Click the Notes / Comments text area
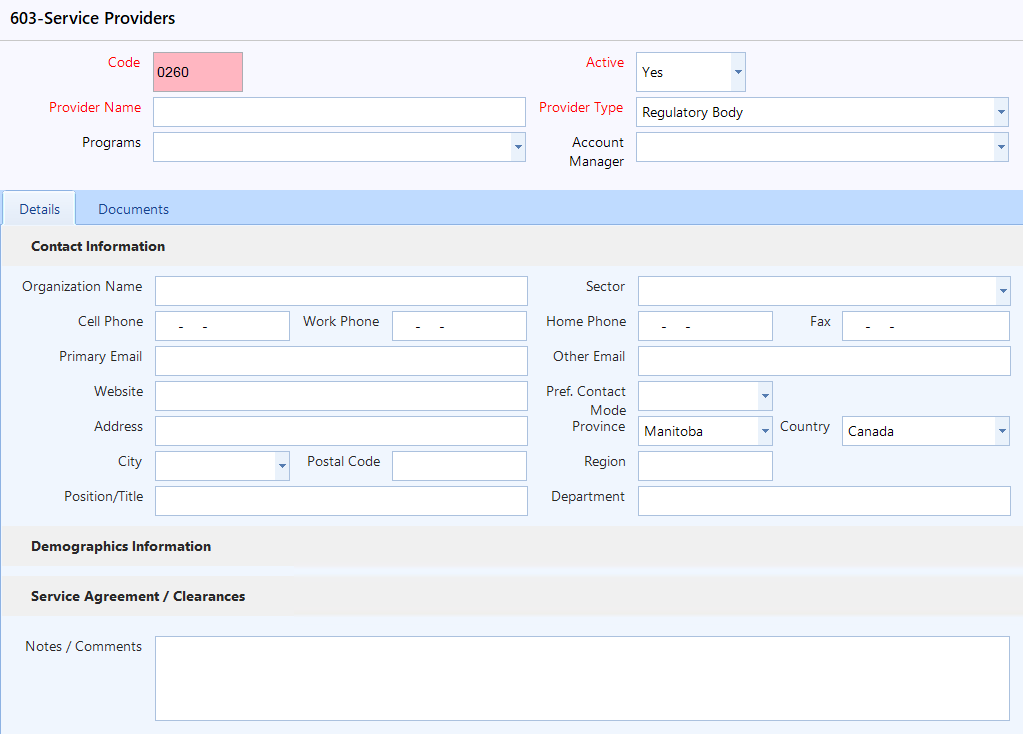The height and width of the screenshot is (734, 1023). tap(582, 679)
